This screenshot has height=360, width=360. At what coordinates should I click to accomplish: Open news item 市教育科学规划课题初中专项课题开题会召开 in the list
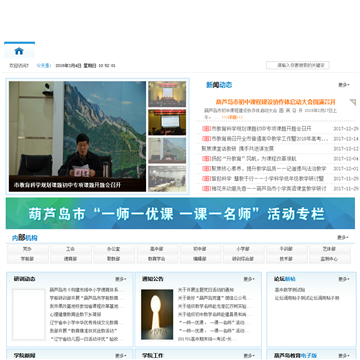point(261,129)
